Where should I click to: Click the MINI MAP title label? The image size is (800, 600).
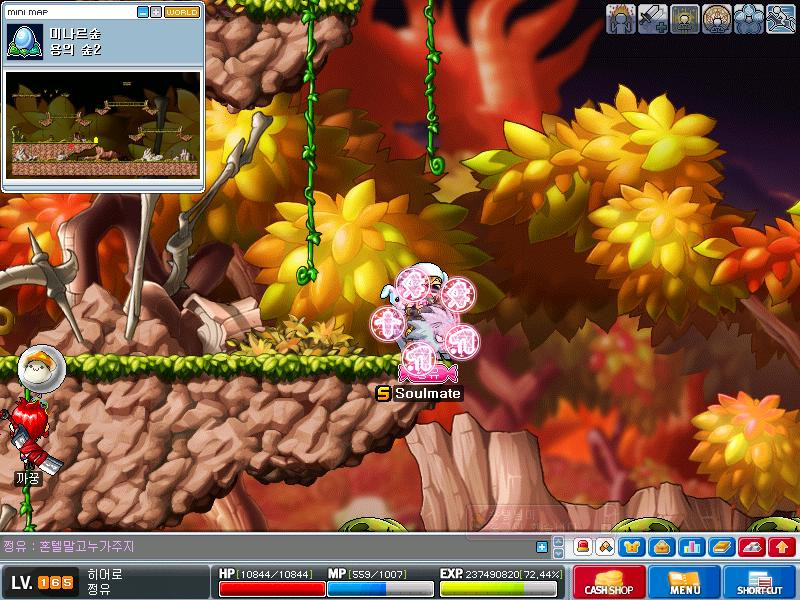click(x=28, y=12)
